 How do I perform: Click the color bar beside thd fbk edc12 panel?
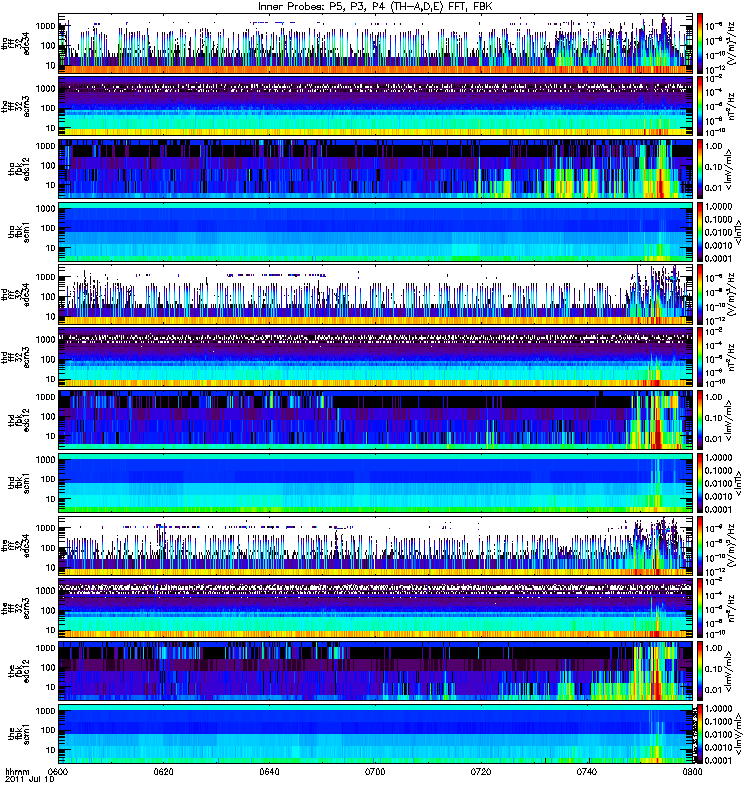click(700, 420)
